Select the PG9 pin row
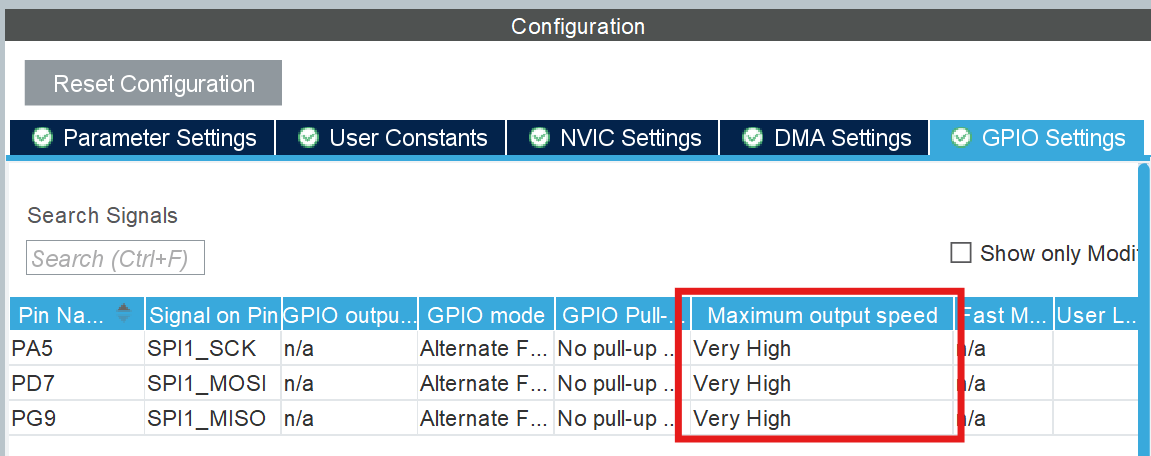1151x456 pixels. 576,419
